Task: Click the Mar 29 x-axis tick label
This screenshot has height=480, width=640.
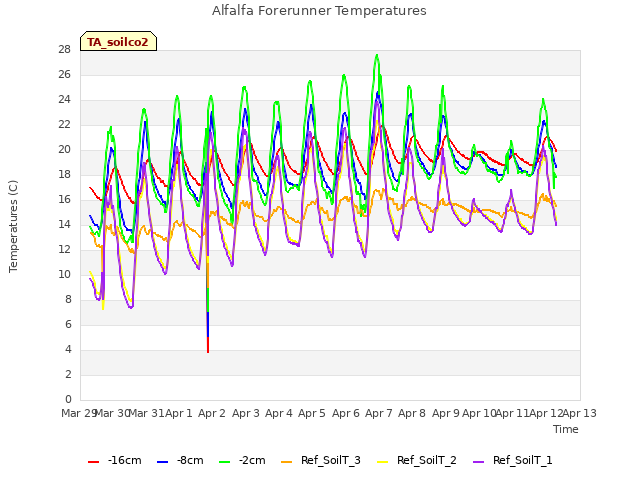Action: pos(78,413)
